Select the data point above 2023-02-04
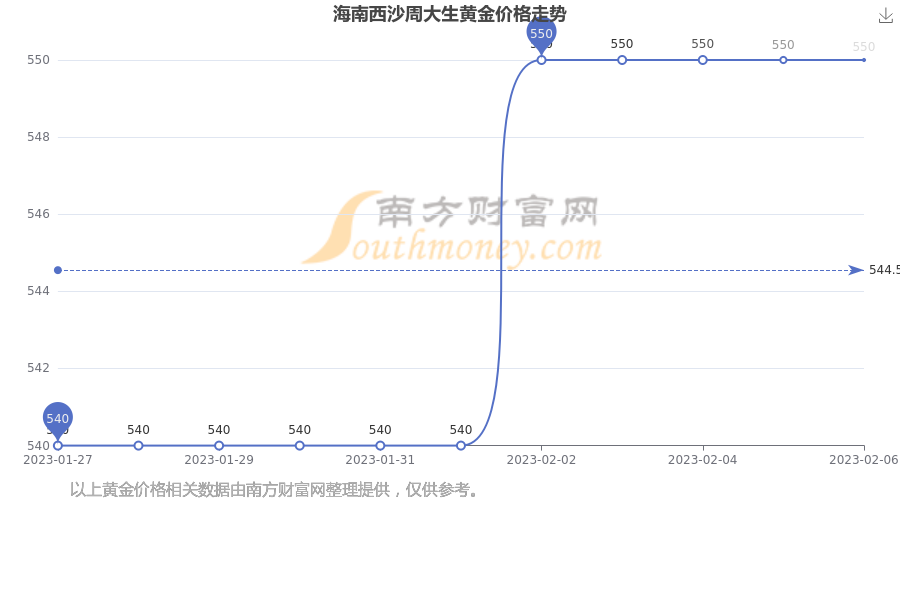 pyautogui.click(x=703, y=60)
